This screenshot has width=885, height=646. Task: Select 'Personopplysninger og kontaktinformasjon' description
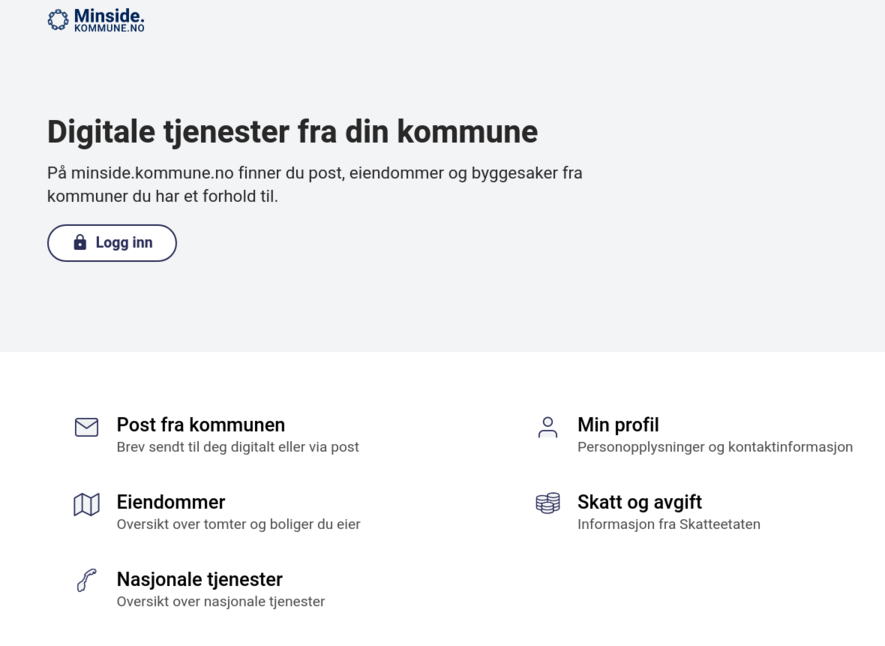(715, 447)
